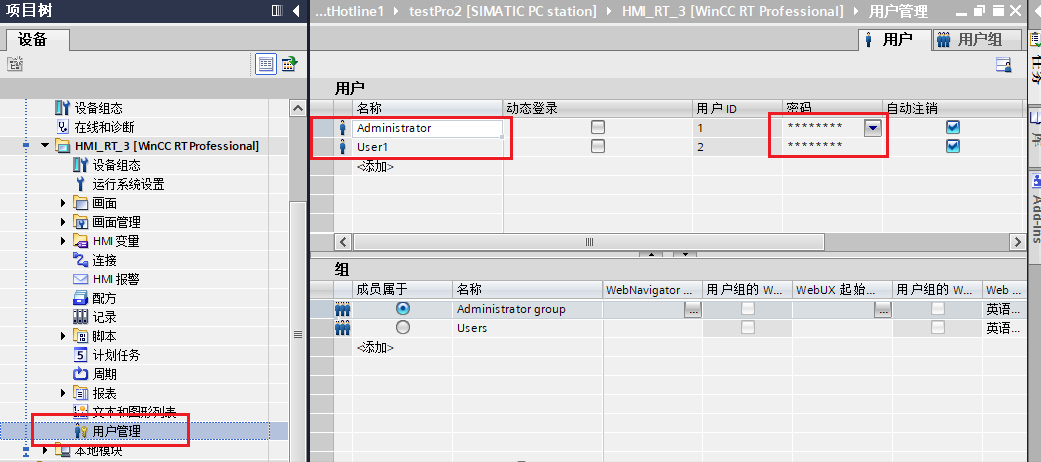Viewport: 1041px width, 462px height.
Task: Open 在线和诊断 in the project tree
Action: [x=104, y=127]
